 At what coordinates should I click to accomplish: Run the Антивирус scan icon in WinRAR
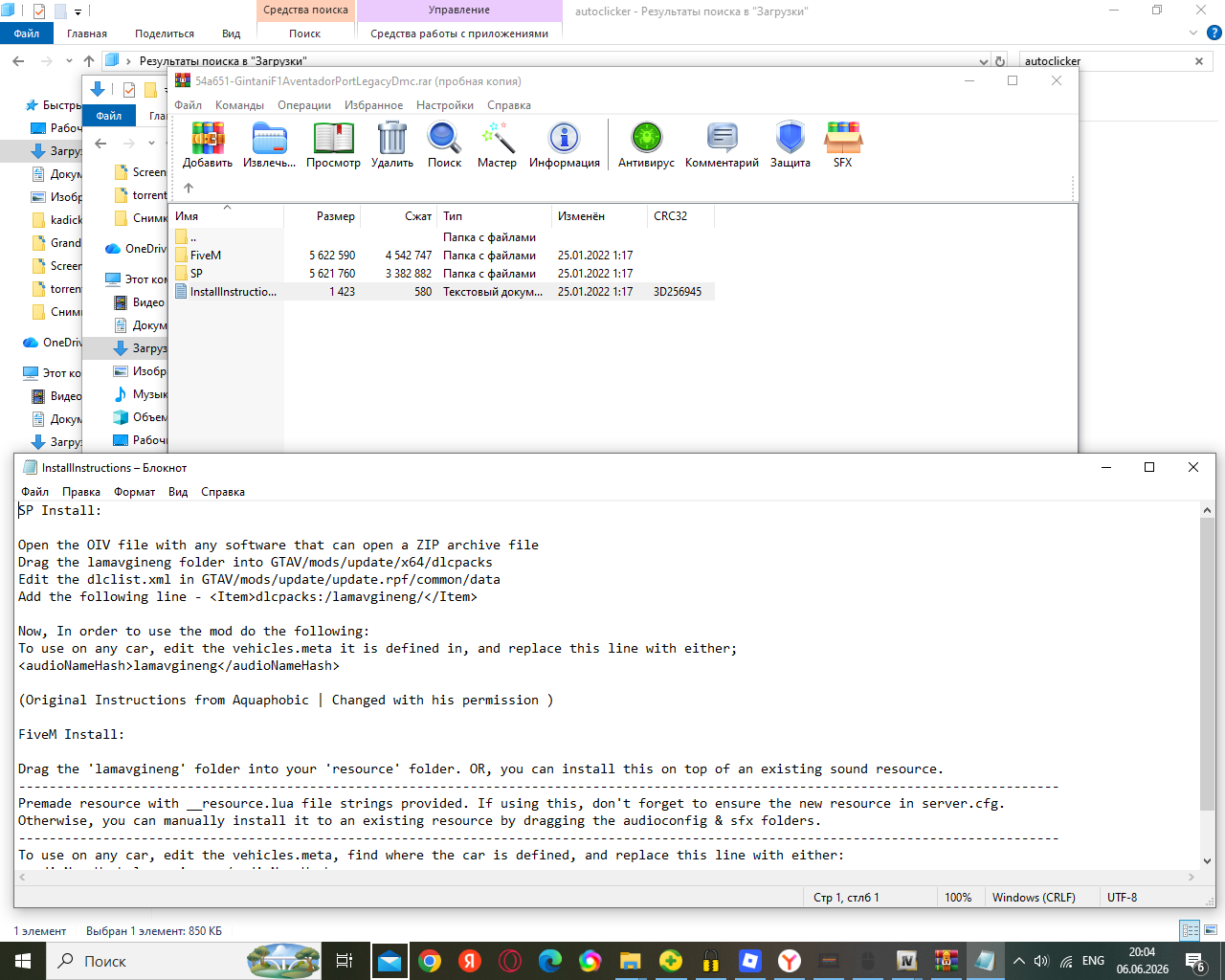coord(646,145)
